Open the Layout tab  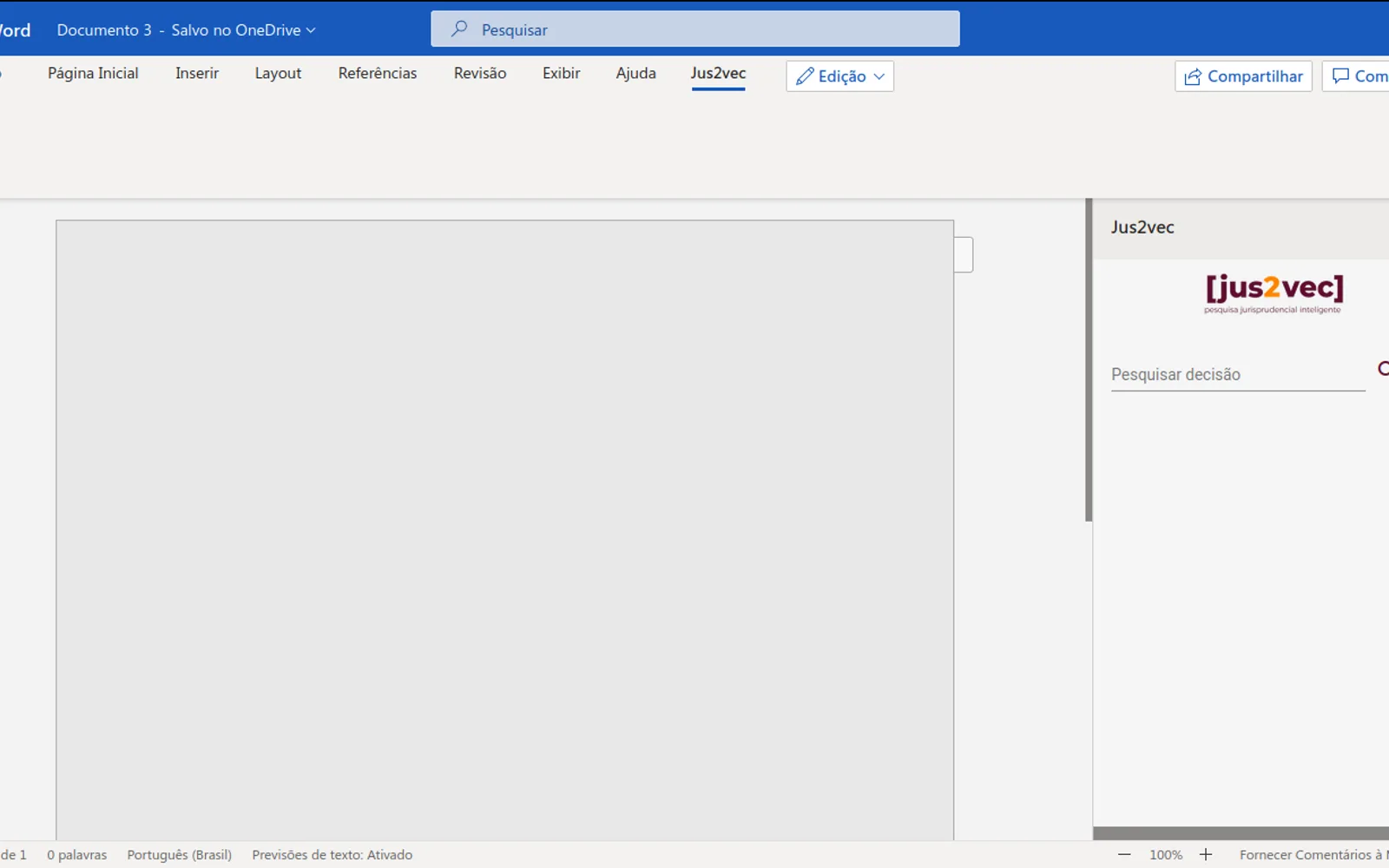pos(278,74)
